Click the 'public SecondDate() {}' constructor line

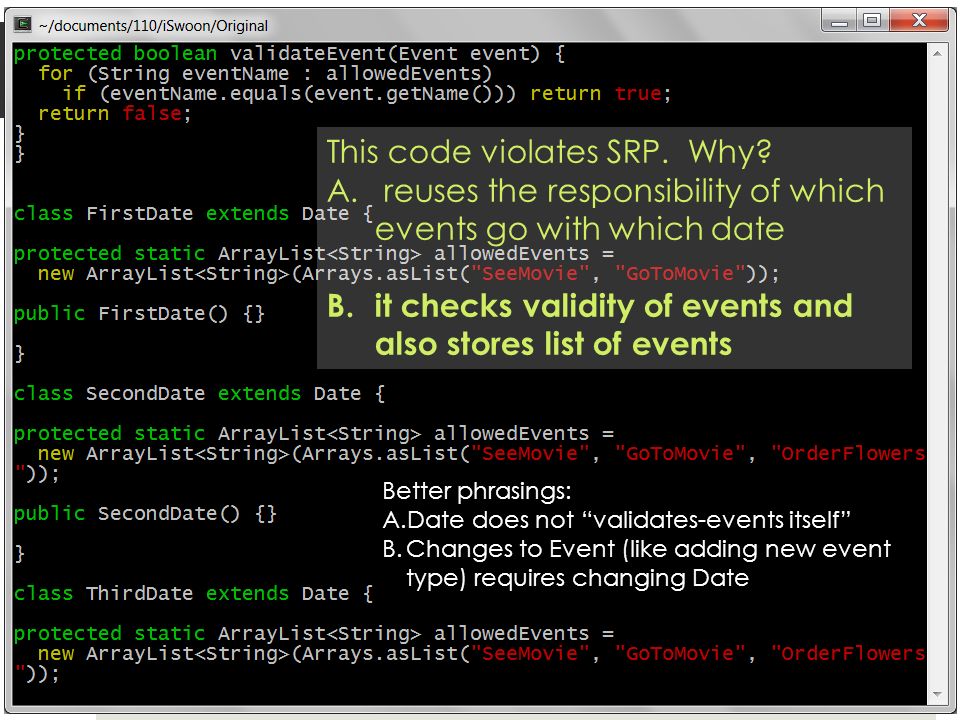pyautogui.click(x=145, y=514)
